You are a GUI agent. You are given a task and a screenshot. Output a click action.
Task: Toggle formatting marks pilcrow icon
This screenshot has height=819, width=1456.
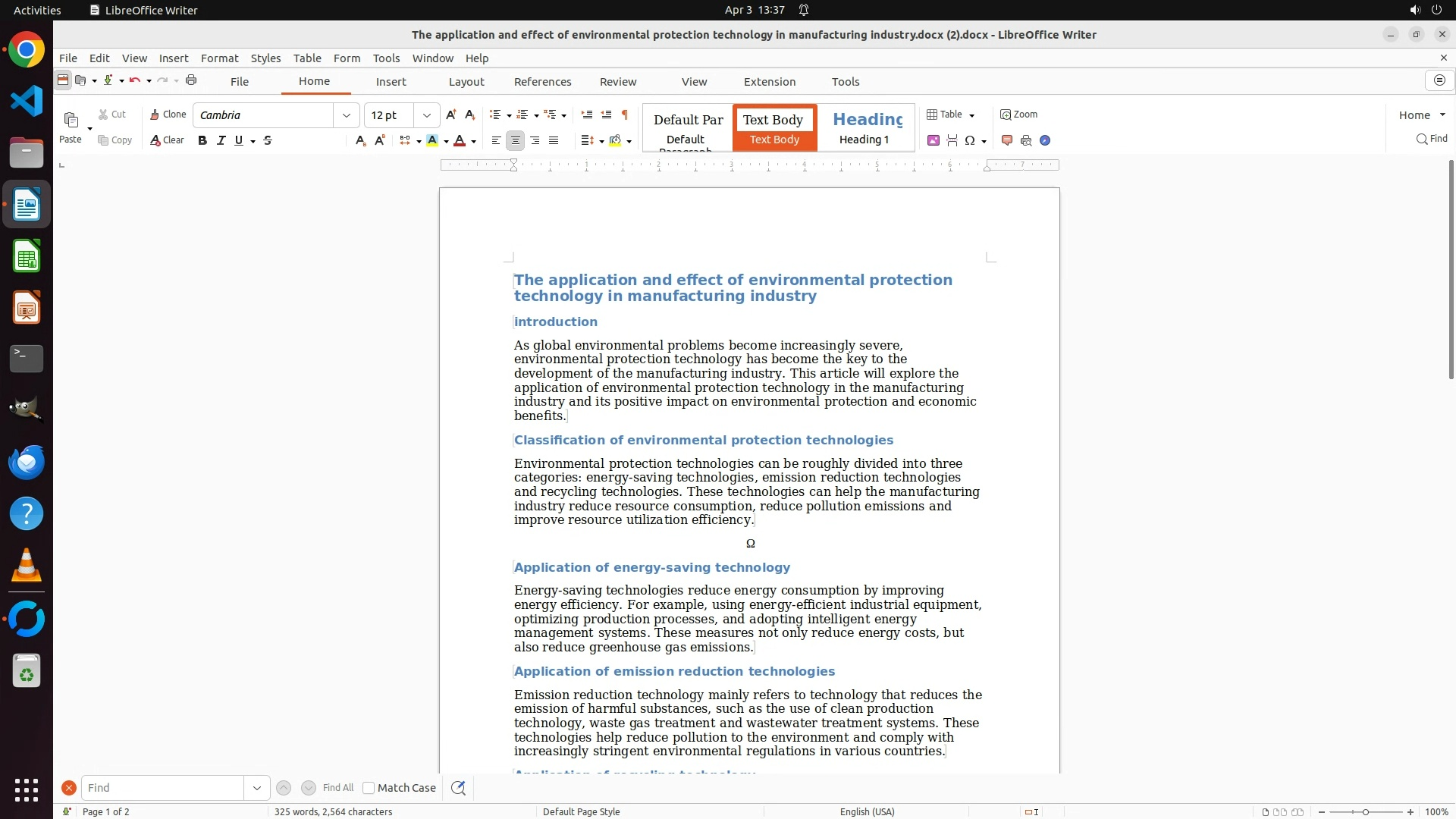coord(625,115)
